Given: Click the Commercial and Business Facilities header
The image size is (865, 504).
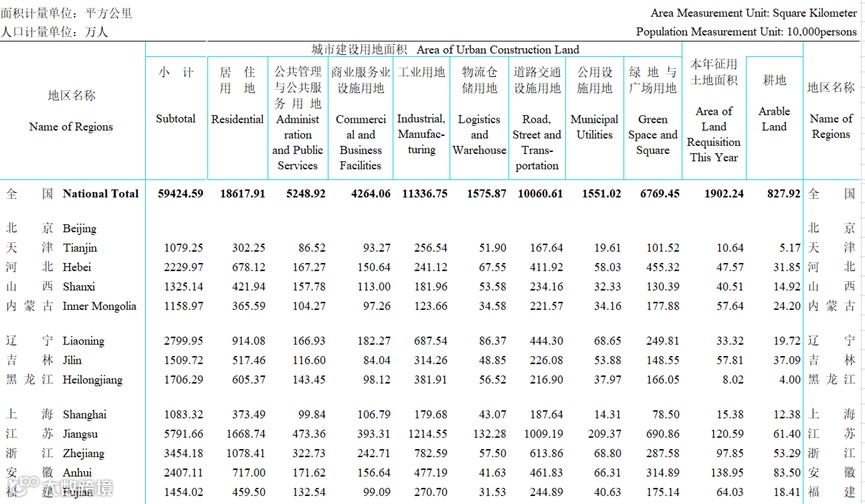Looking at the screenshot, I should tap(361, 142).
